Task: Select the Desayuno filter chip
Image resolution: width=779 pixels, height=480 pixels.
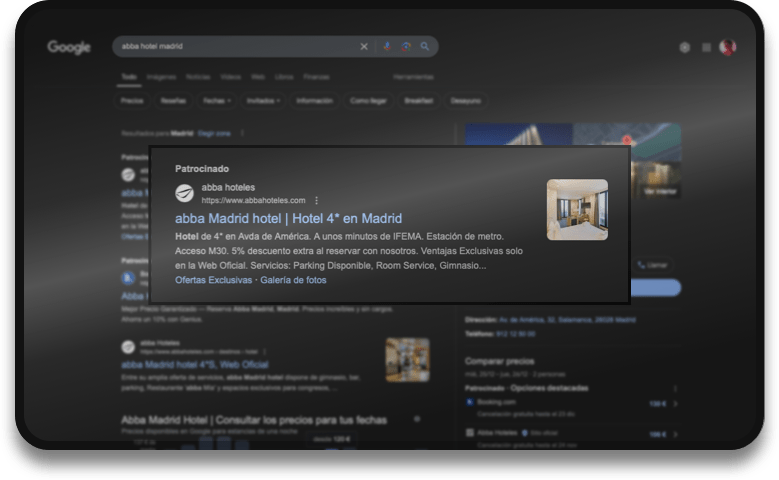Action: (466, 101)
